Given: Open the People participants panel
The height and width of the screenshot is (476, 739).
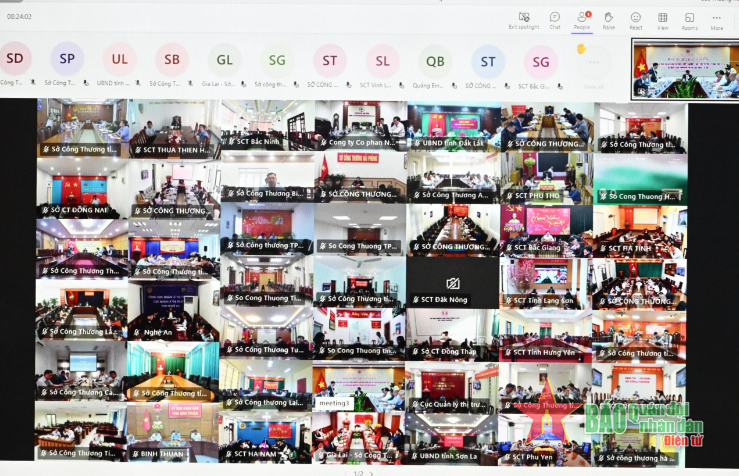Looking at the screenshot, I should (x=582, y=20).
